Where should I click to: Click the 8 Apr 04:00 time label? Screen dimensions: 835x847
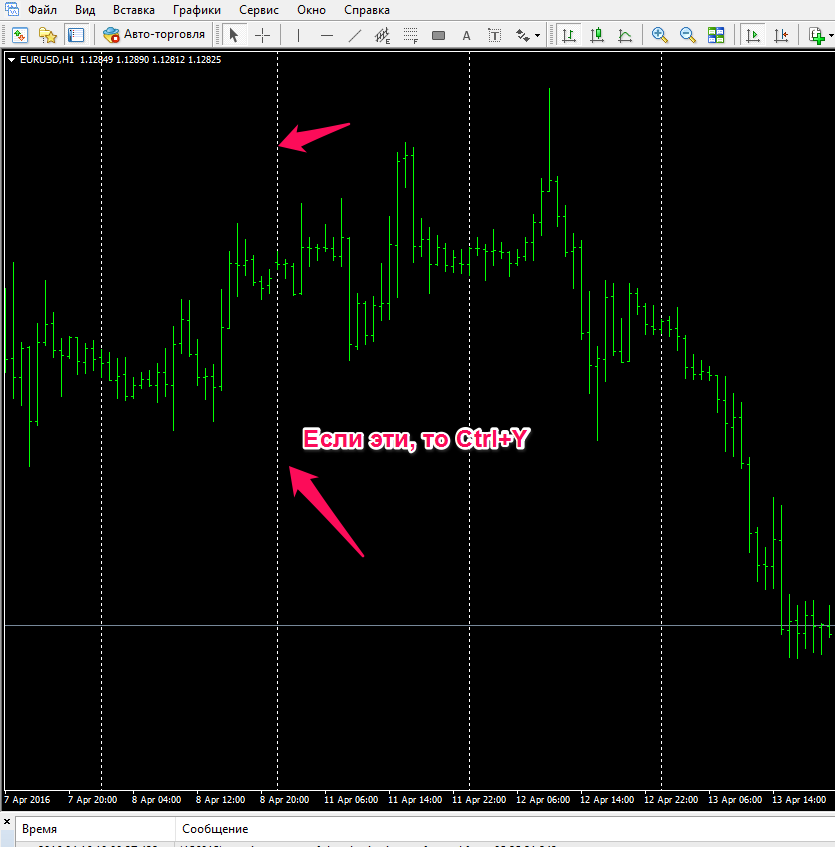[156, 799]
